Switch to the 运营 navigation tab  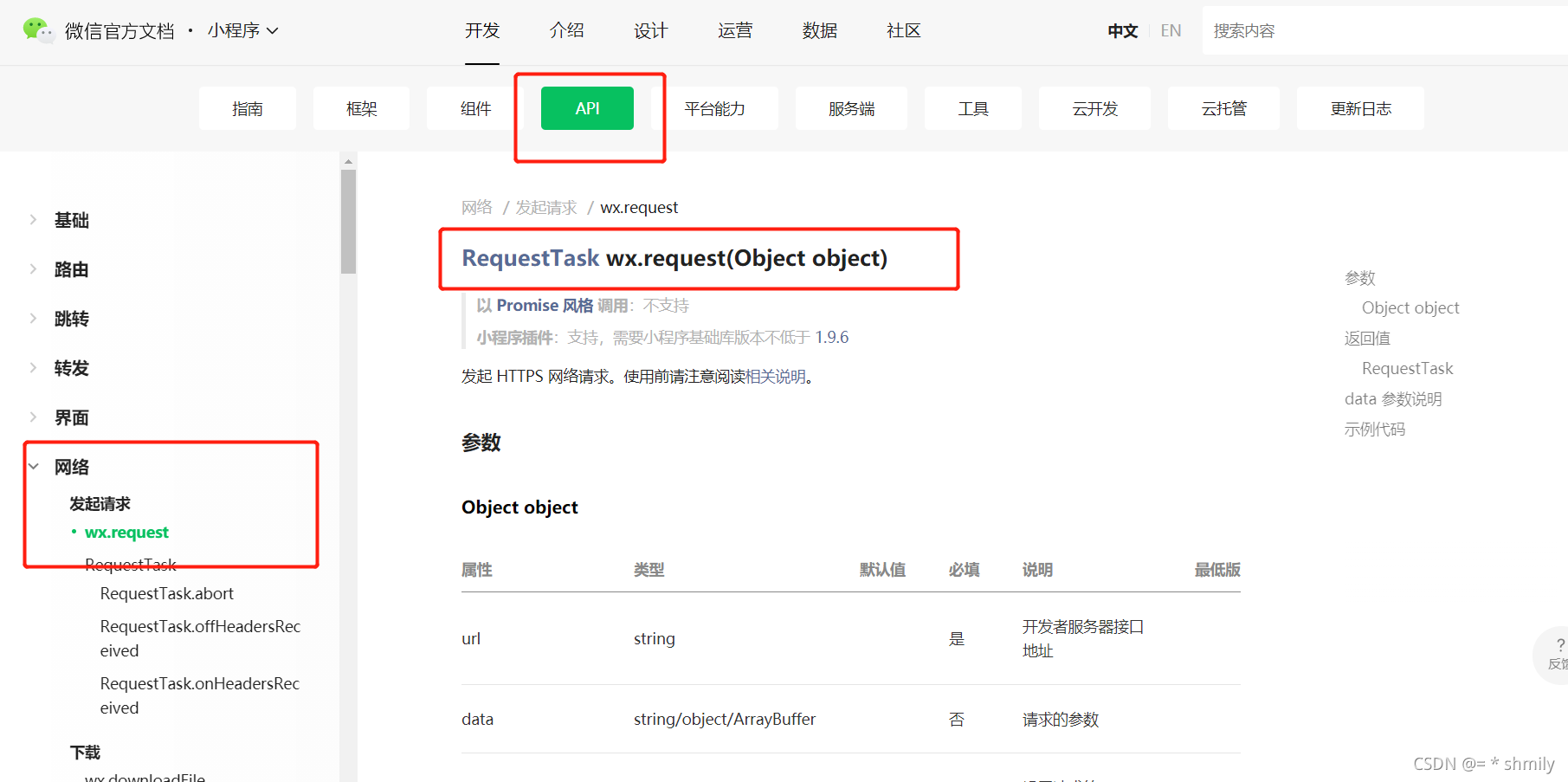point(735,30)
